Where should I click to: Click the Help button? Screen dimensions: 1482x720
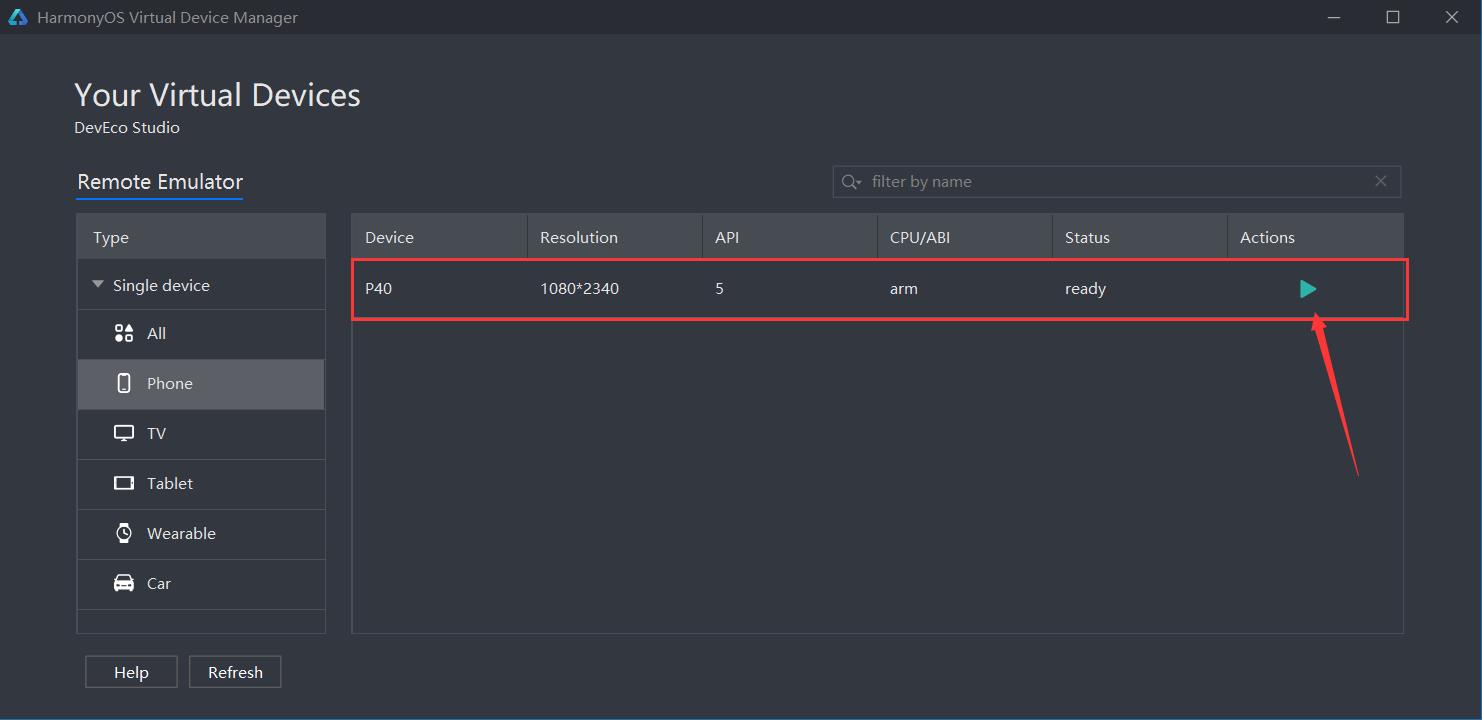click(131, 672)
